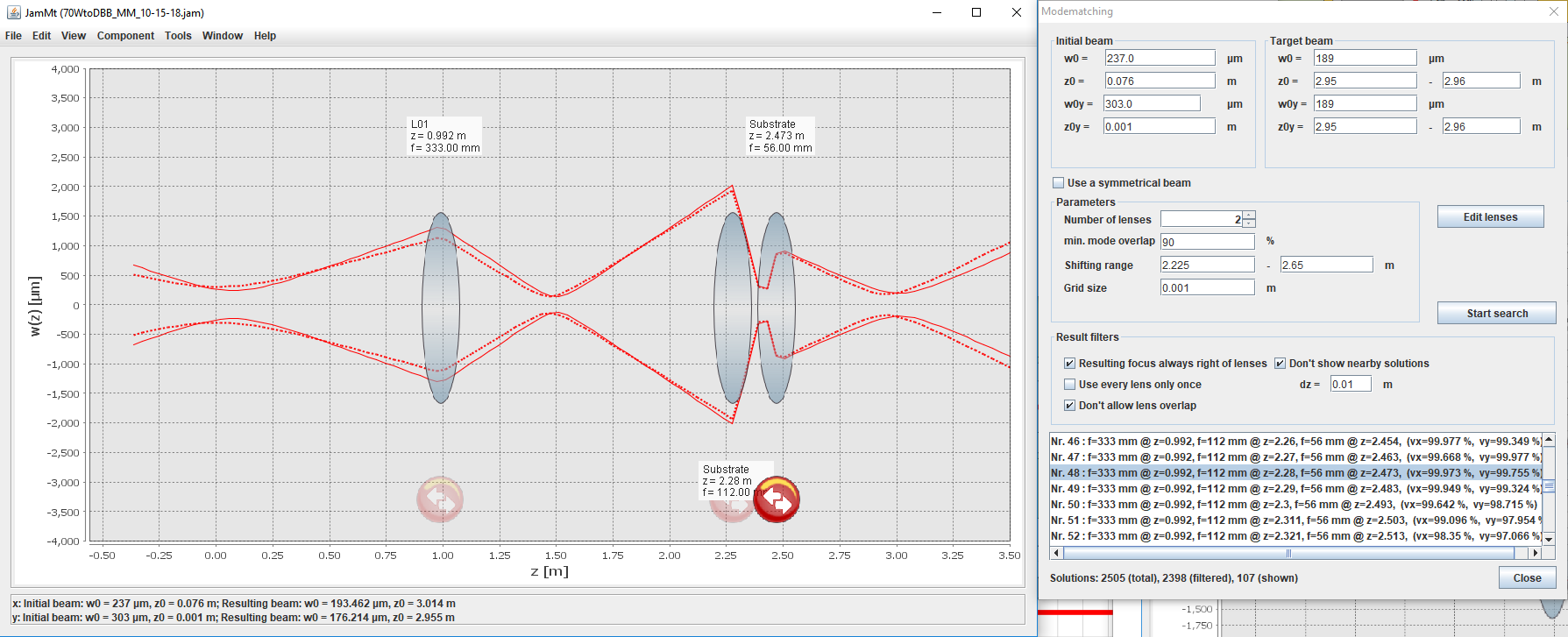This screenshot has width=1568, height=637.
Task: Toggle Use every lens only once
Action: click(1069, 385)
